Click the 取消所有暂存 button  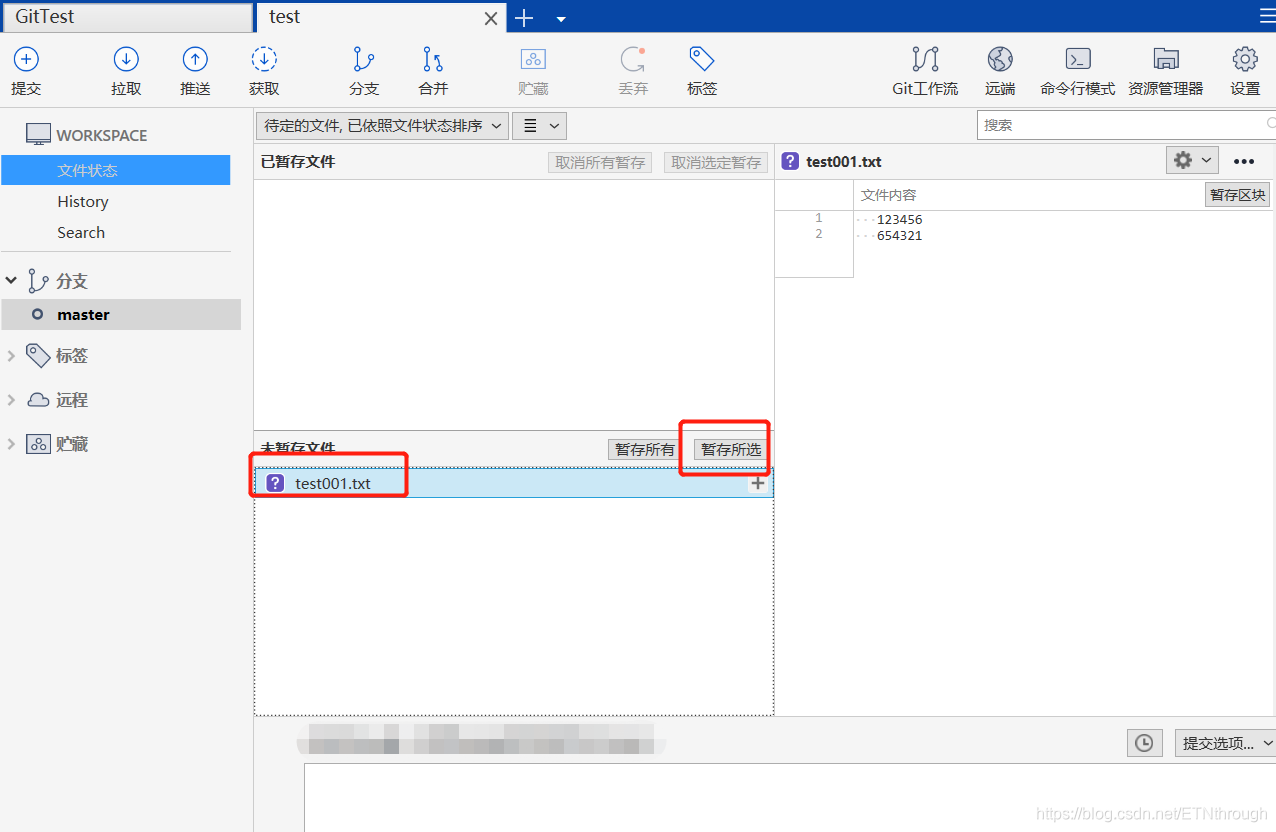600,162
